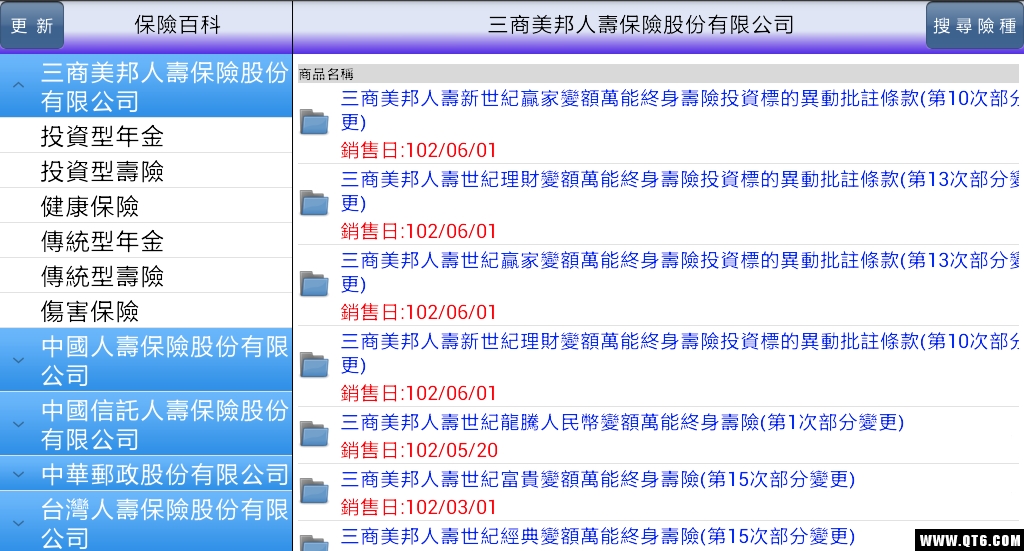Open 三商美邦人壽世紀贏家變額萬能終身壽險 product link
The image size is (1024, 551).
(679, 272)
